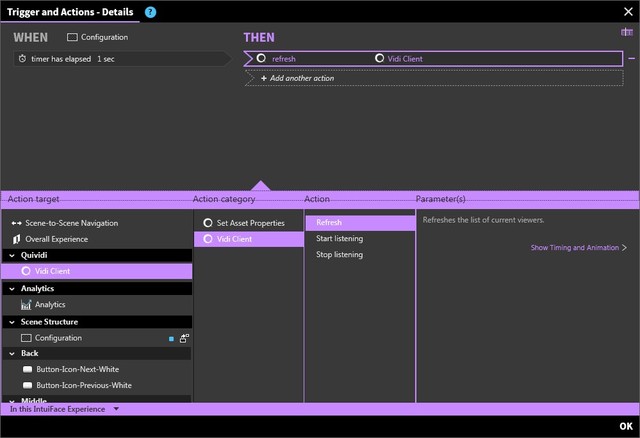Click the Overall Experience icon
640x438 pixels.
tap(16, 239)
